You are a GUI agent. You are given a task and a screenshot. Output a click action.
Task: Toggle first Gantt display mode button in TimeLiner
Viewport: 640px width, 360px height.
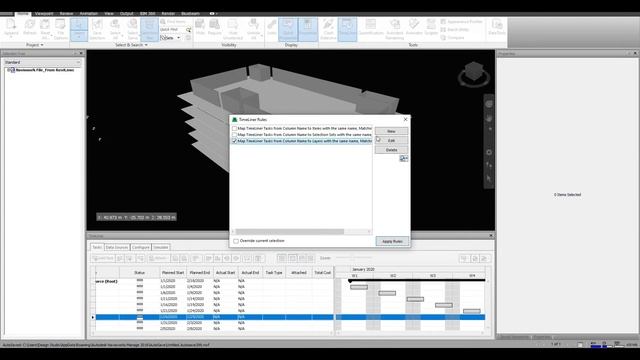(282, 258)
